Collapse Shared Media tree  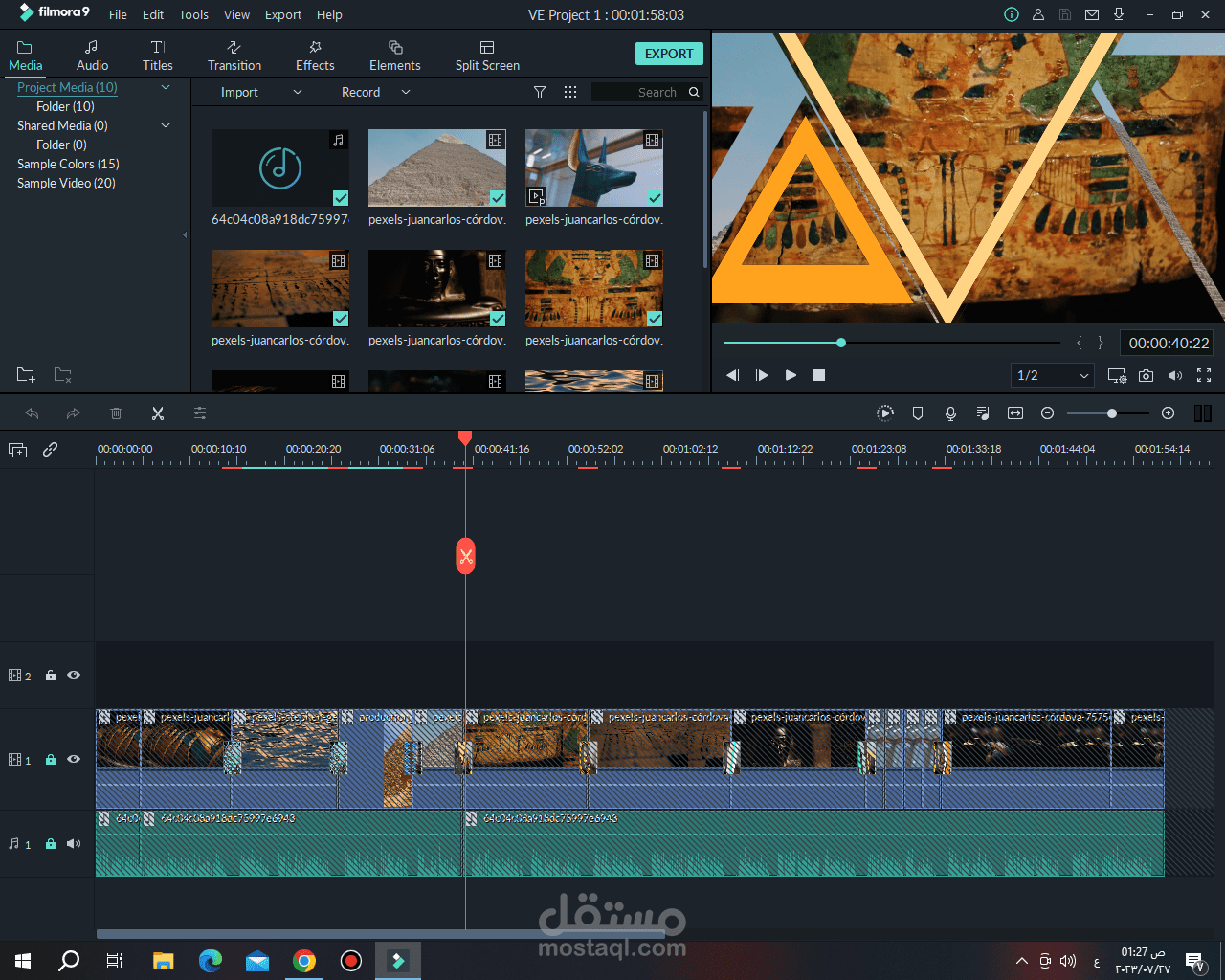pos(166,125)
